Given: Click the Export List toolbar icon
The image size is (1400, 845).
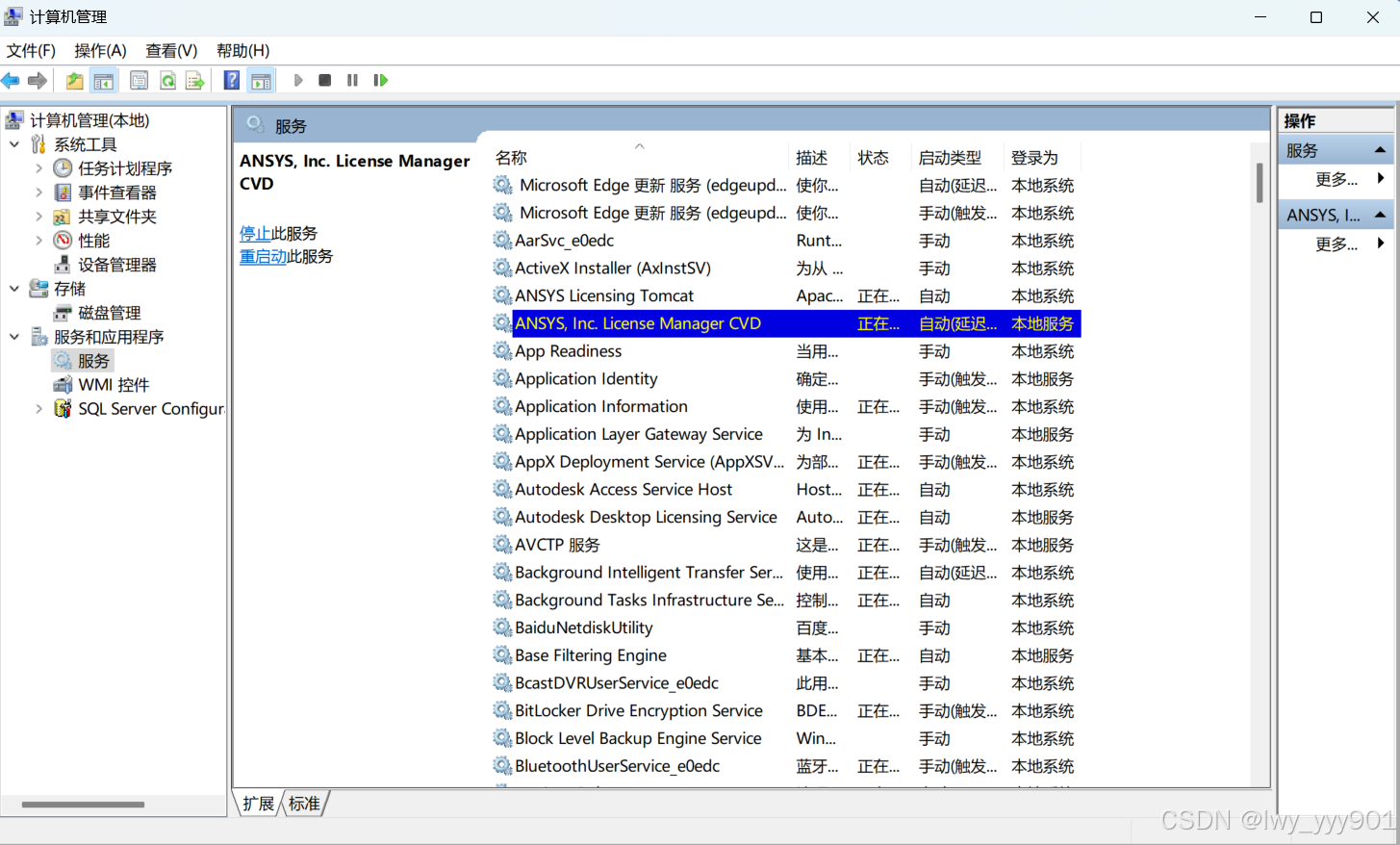Looking at the screenshot, I should coord(195,81).
